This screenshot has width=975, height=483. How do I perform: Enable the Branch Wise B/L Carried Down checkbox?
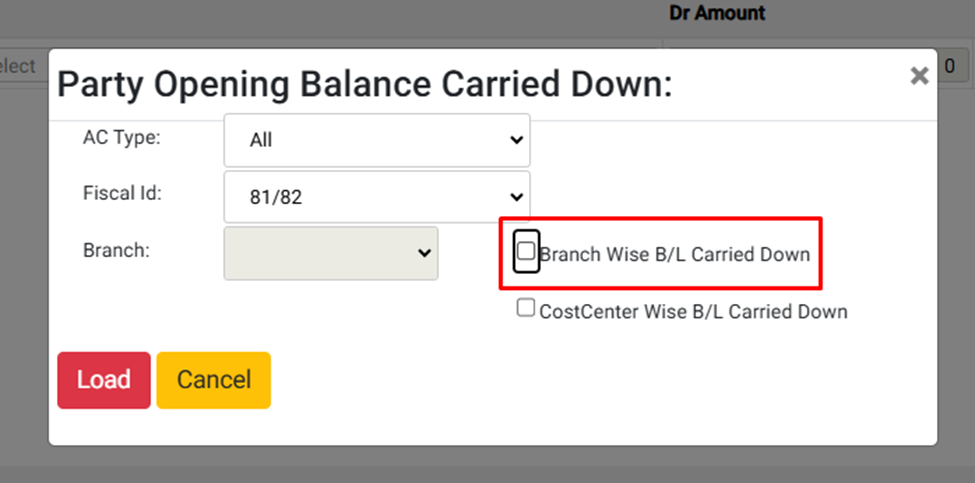click(x=526, y=252)
